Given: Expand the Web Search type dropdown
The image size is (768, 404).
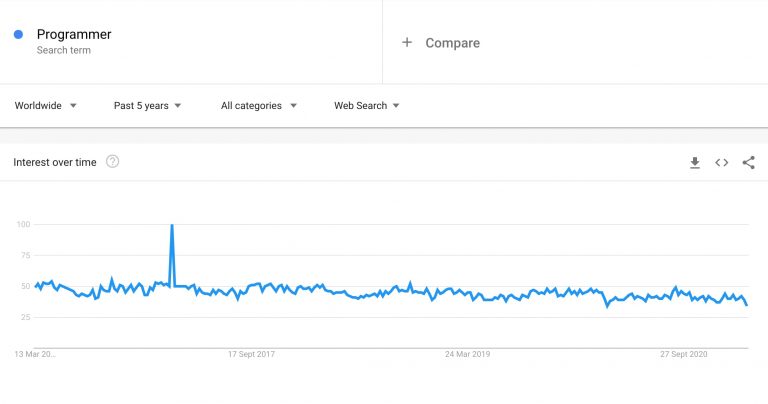Looking at the screenshot, I should (x=366, y=106).
